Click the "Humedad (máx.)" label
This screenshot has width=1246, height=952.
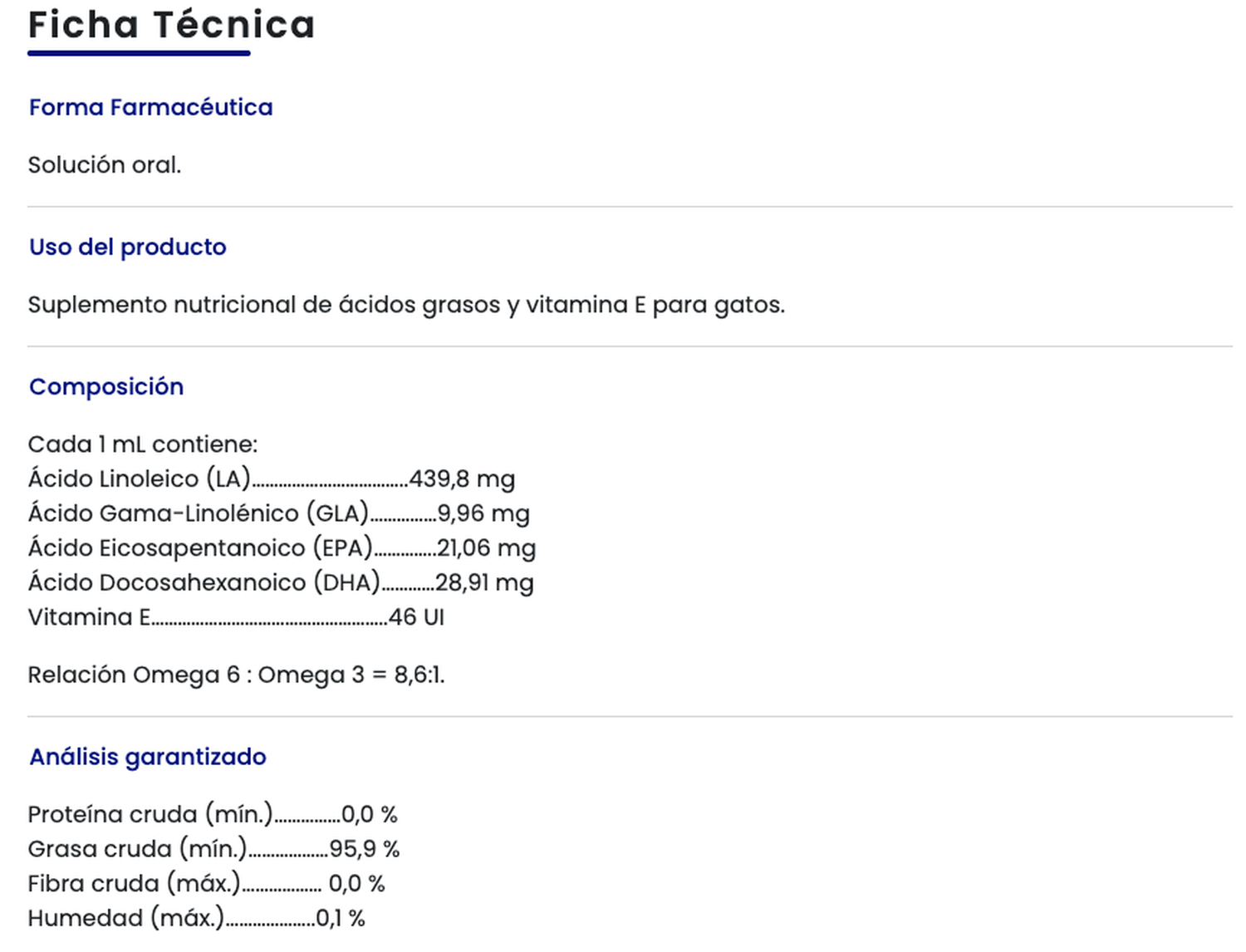click(x=126, y=918)
